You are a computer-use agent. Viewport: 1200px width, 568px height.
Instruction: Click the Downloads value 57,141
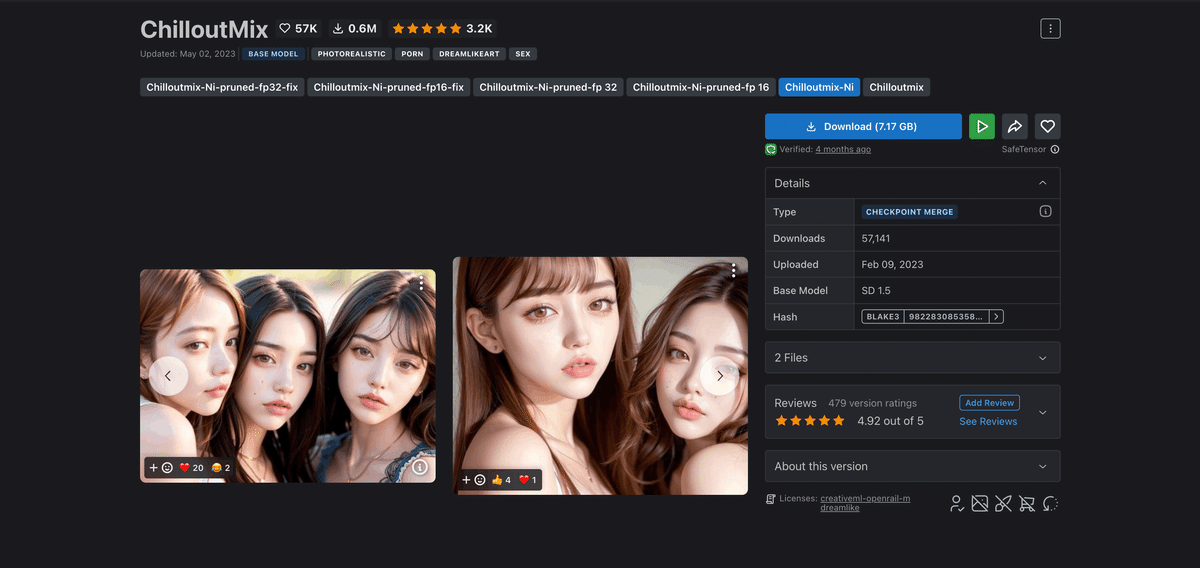[x=875, y=239]
